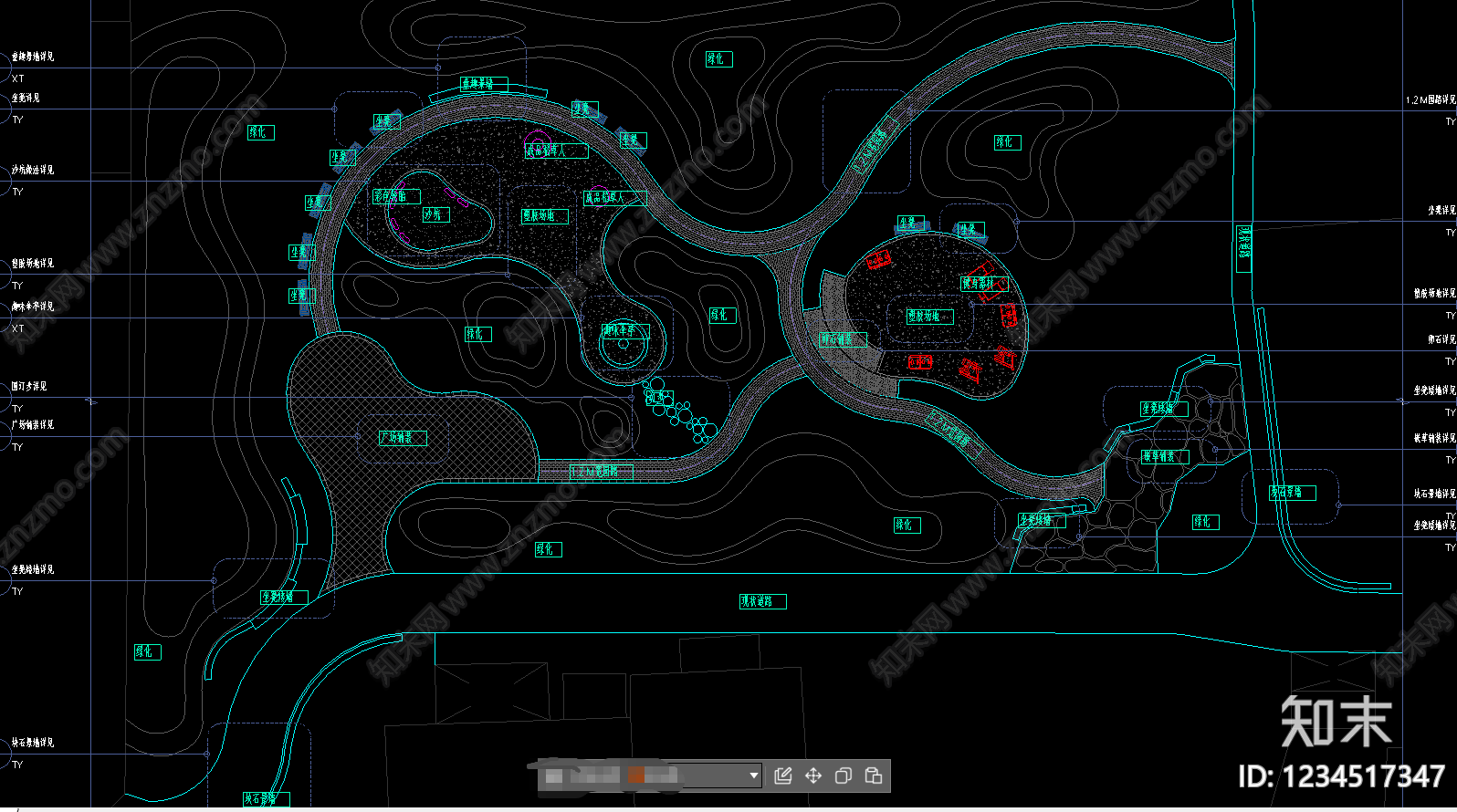Screen dimensions: 1457x812
Task: Select the move/pan arrows icon
Action: pyautogui.click(x=813, y=776)
